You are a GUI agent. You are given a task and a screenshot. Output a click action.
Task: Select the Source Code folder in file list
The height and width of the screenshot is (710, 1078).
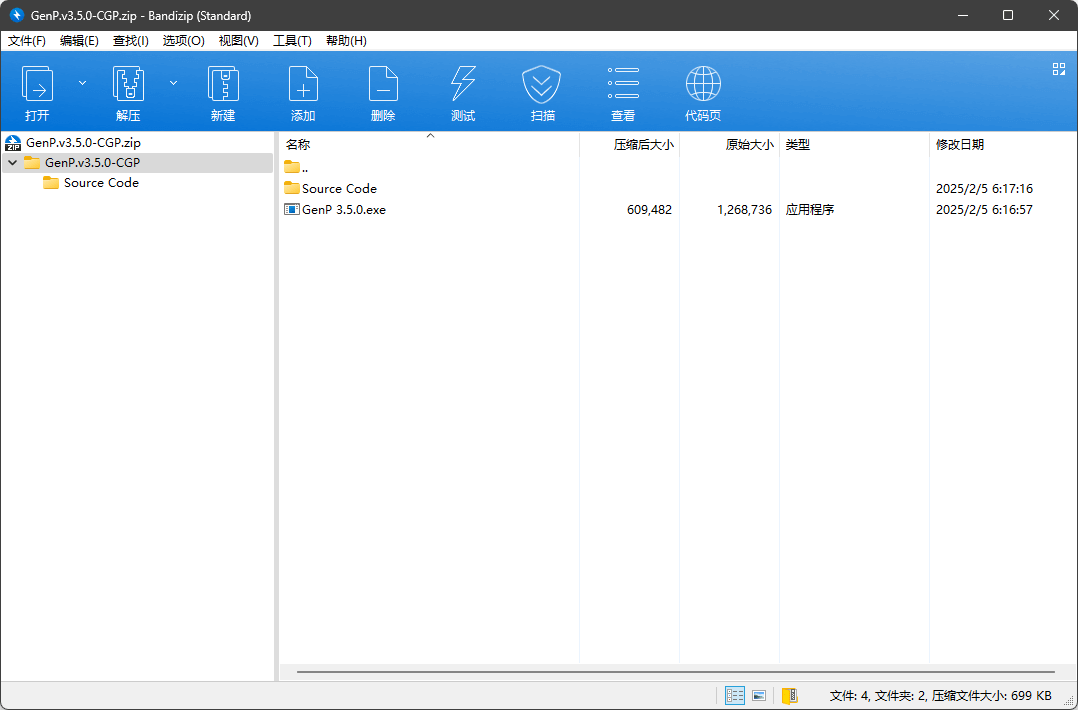[339, 188]
